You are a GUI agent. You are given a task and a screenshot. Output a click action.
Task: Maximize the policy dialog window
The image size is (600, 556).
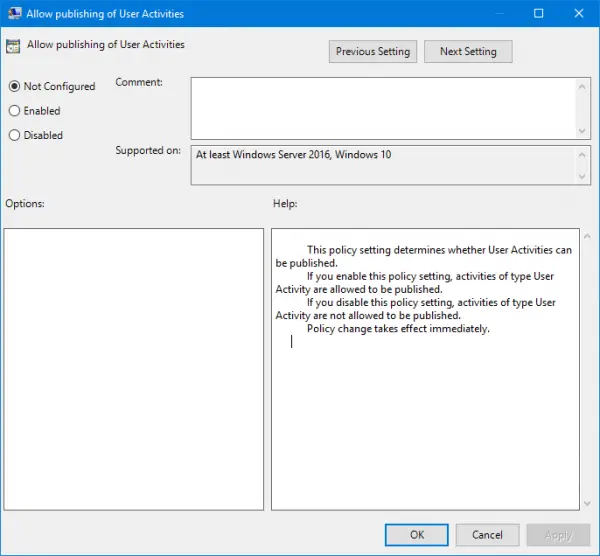point(538,13)
